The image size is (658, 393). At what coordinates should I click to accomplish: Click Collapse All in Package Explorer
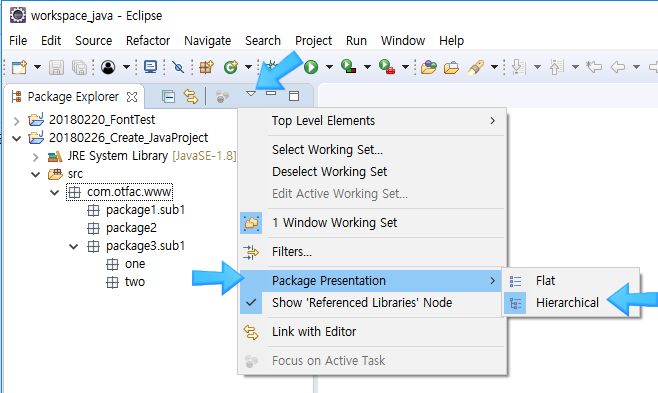pos(168,97)
